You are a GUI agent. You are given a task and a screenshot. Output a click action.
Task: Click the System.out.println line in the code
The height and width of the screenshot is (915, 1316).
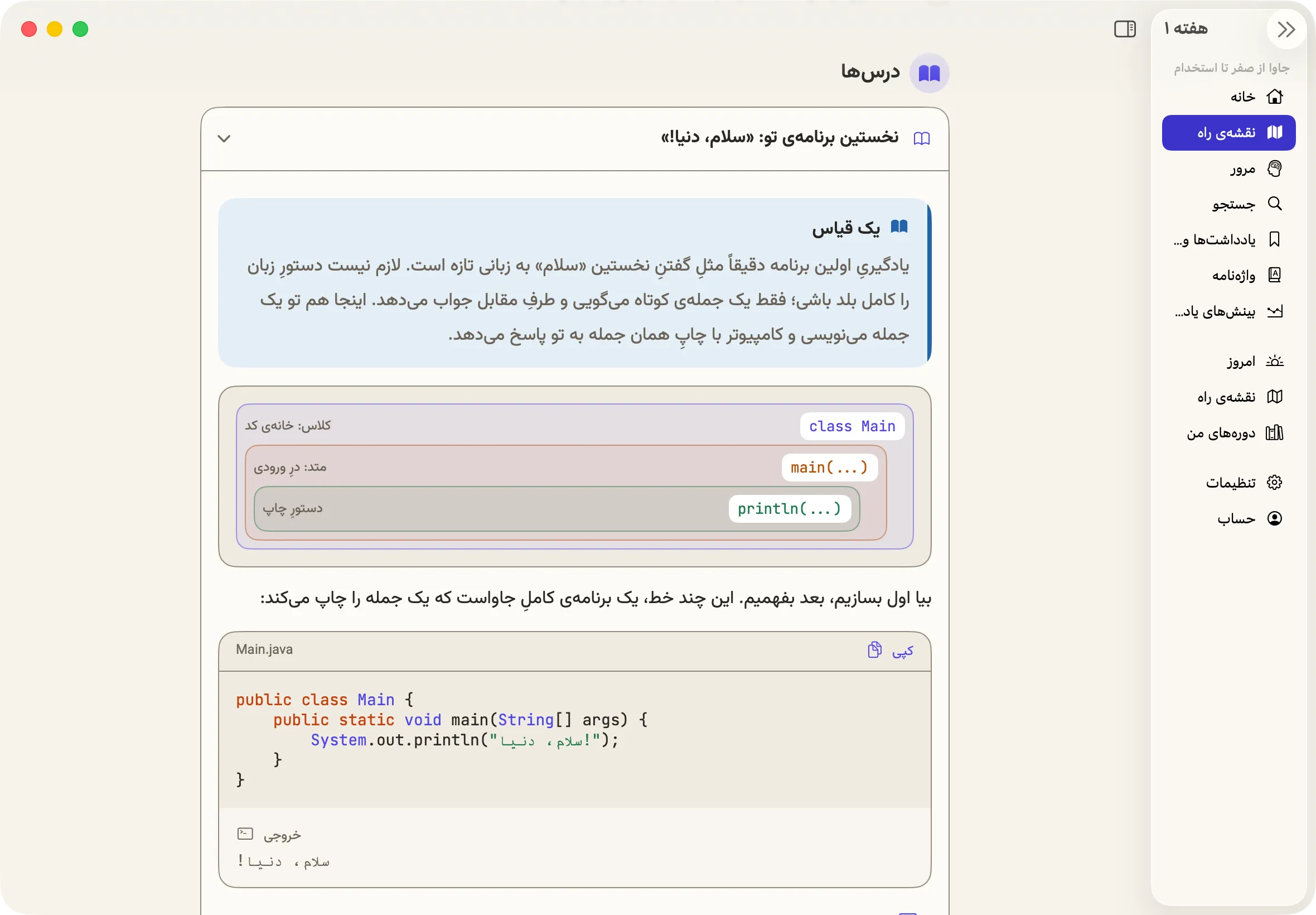[465, 740]
